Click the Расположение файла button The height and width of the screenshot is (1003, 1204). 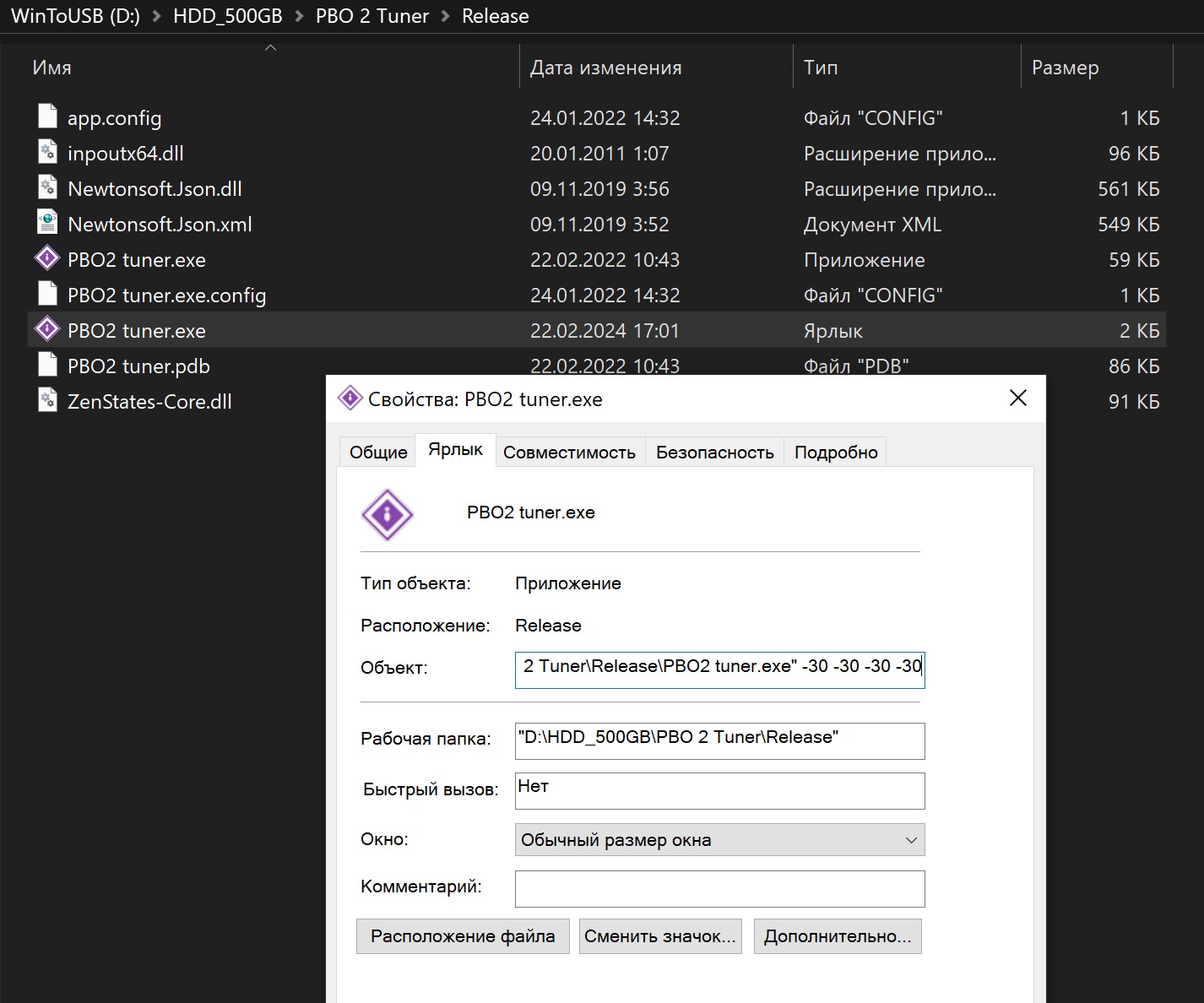[x=463, y=936]
